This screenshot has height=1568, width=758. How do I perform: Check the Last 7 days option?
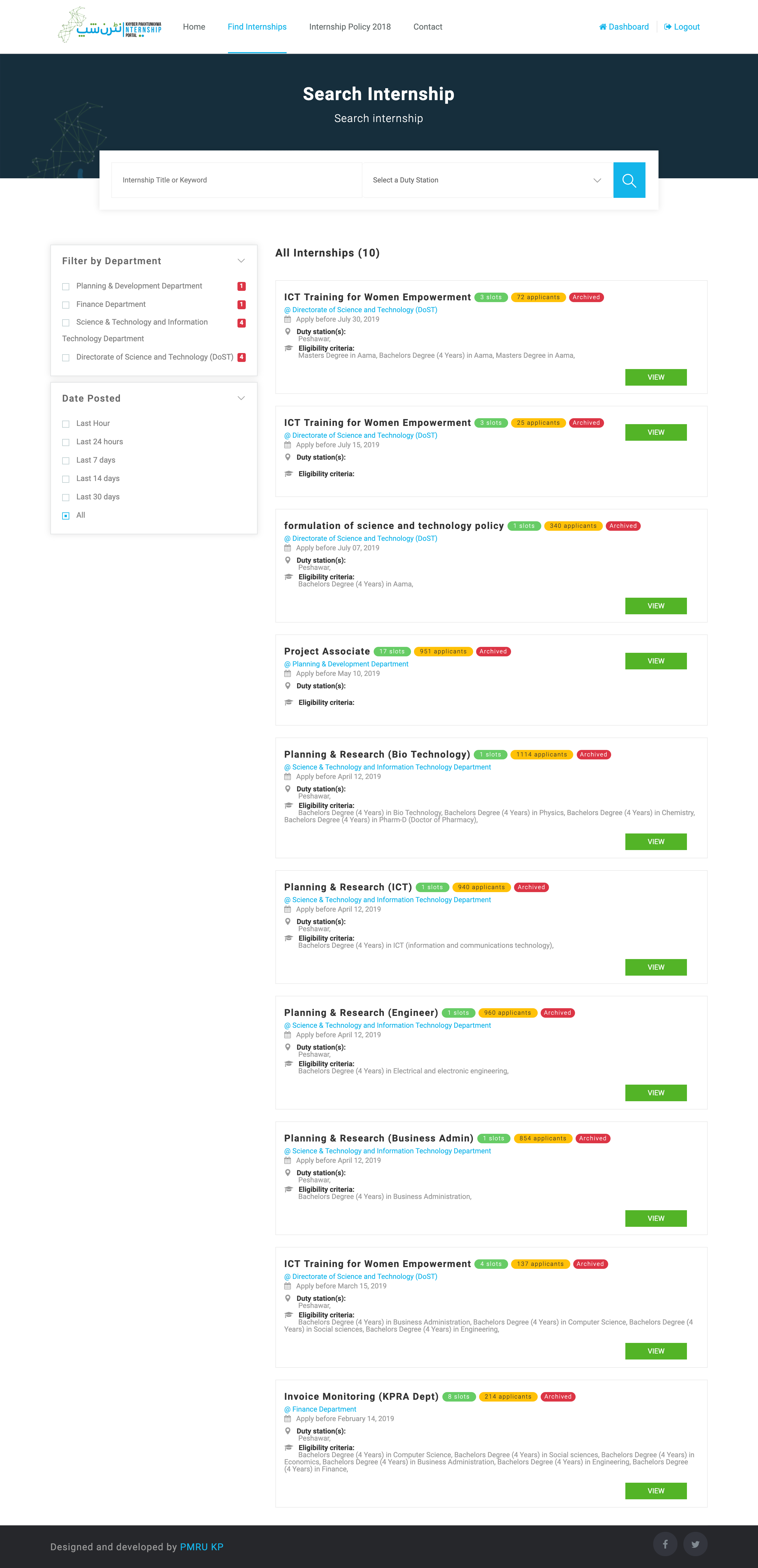click(x=66, y=461)
